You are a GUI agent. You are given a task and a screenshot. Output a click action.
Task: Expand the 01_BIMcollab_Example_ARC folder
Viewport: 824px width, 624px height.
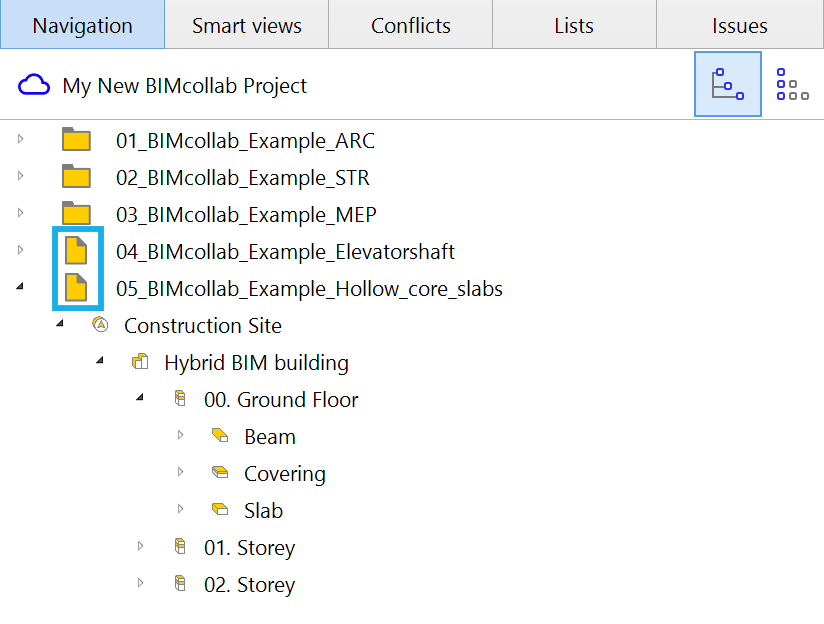[20, 139]
